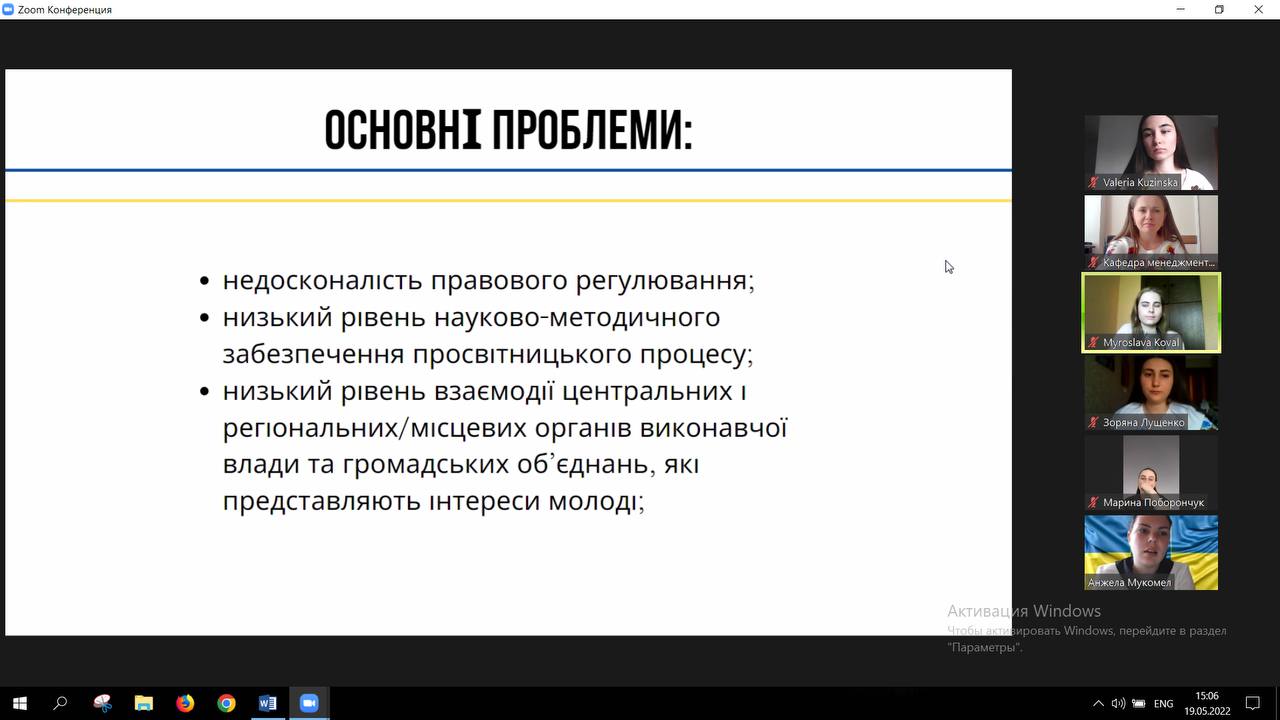
Task: Open Firefox from the taskbar
Action: coord(185,703)
